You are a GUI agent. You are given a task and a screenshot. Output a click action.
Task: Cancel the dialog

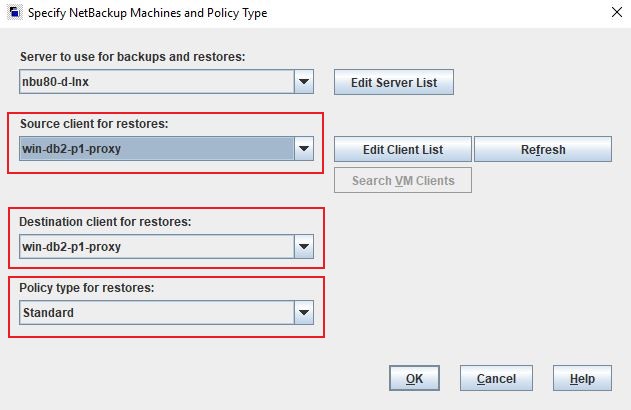(496, 379)
